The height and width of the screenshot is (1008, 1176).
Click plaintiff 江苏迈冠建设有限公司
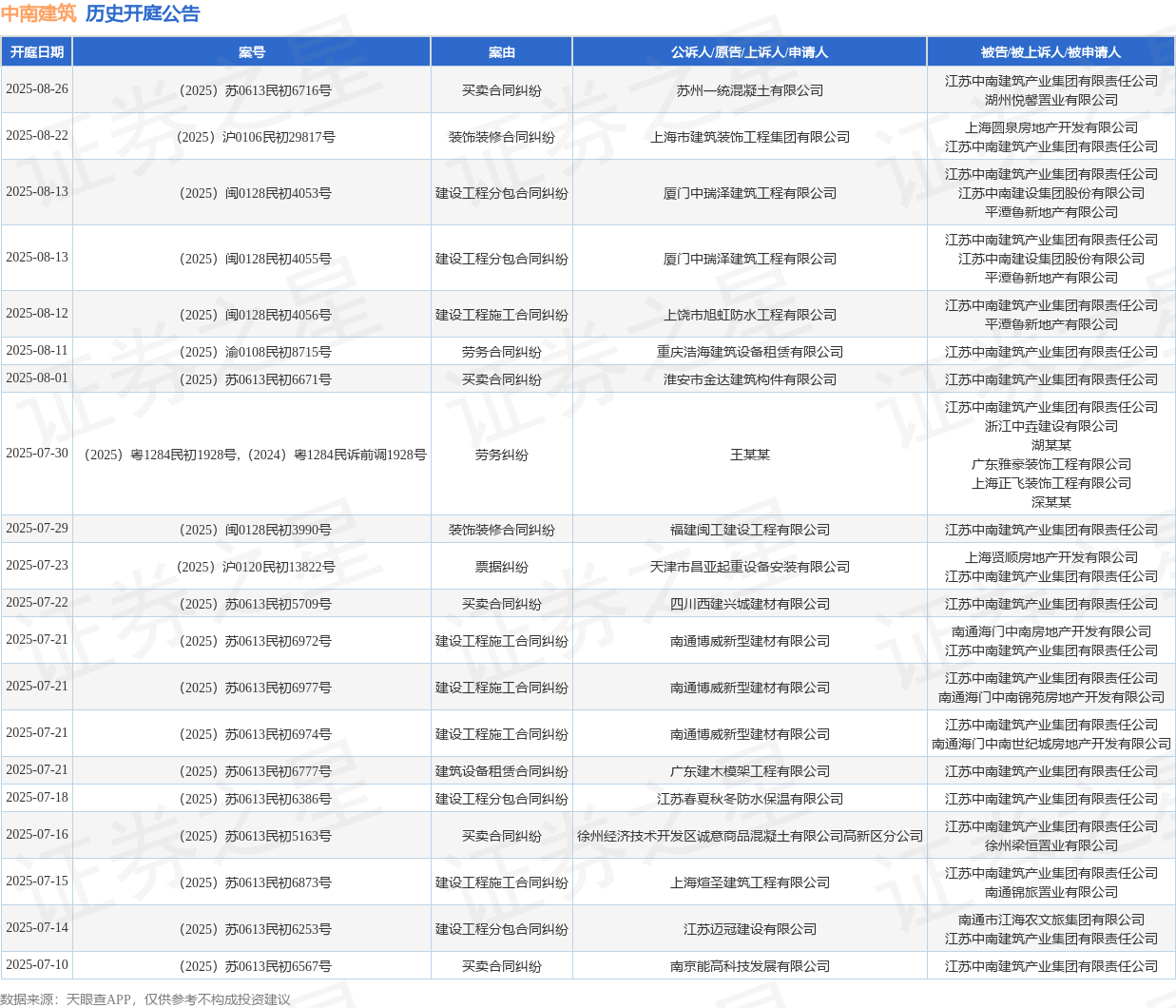(750, 929)
